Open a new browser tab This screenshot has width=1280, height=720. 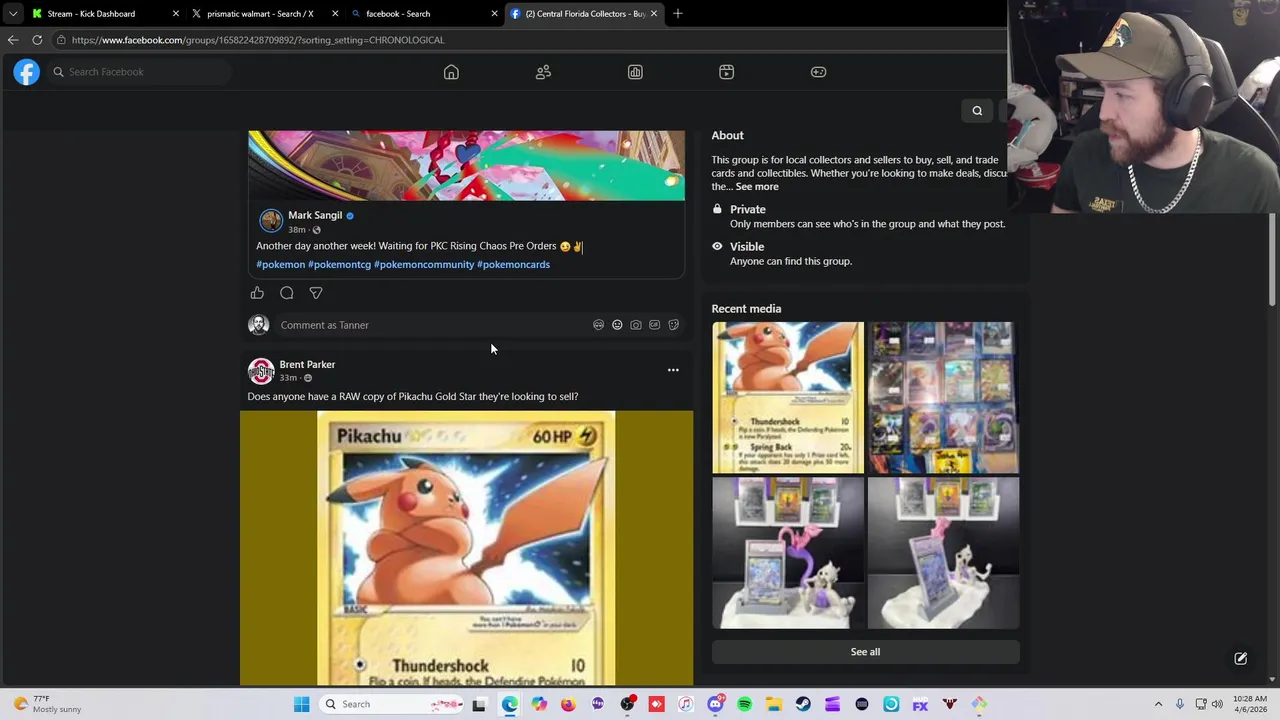(x=677, y=13)
